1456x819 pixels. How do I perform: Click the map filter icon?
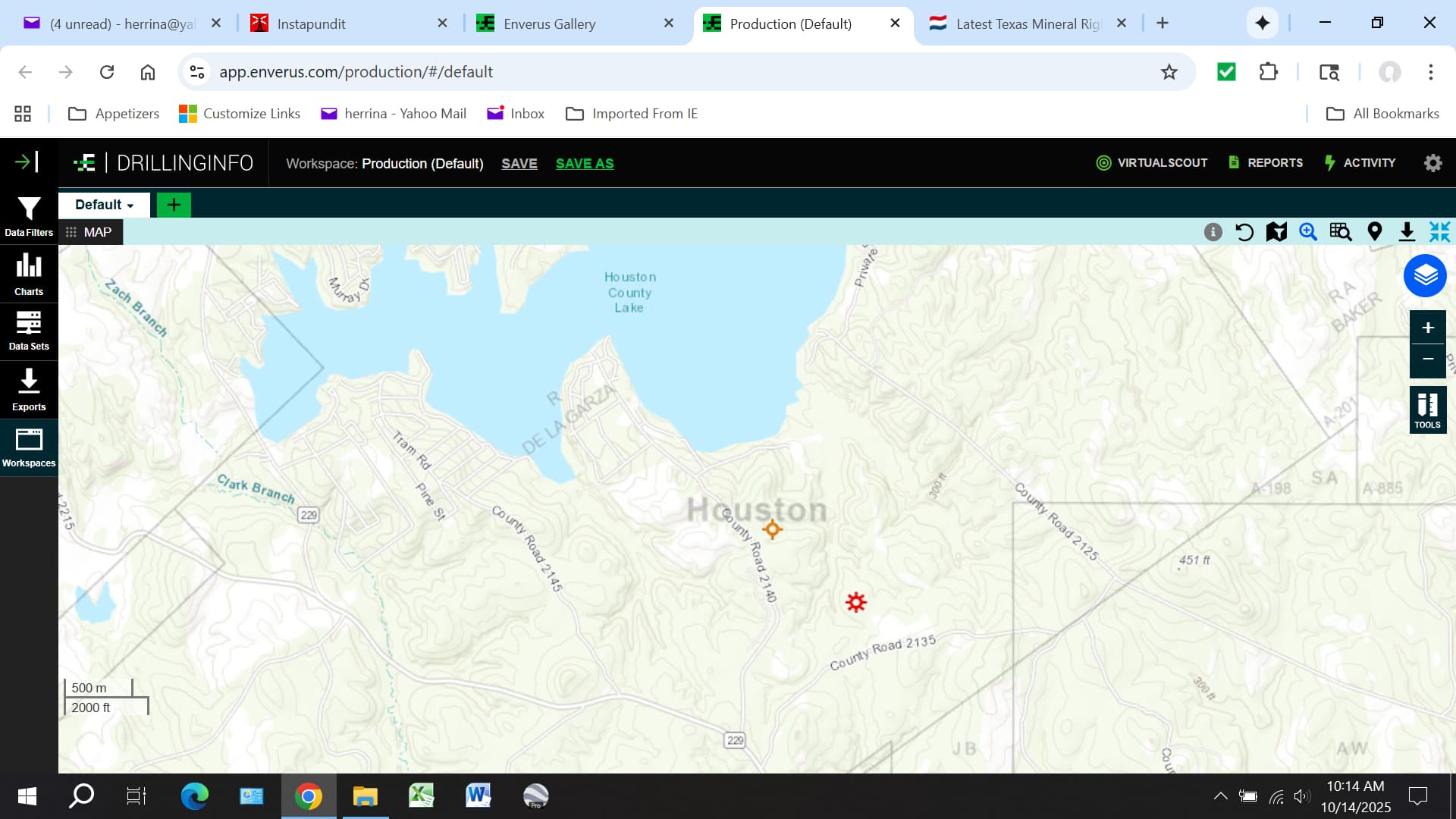(1276, 232)
